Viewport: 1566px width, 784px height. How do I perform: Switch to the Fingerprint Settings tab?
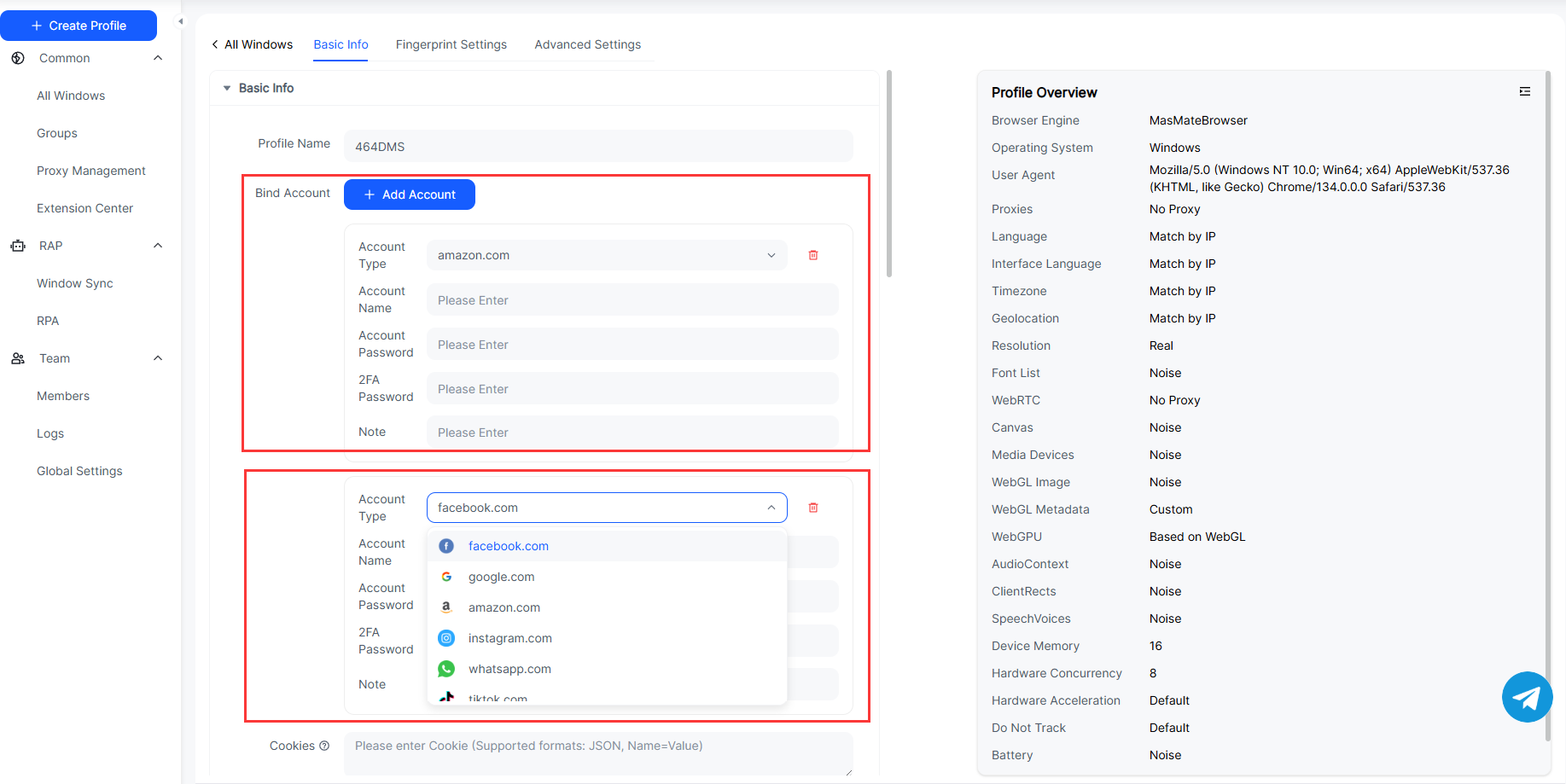[x=451, y=44]
